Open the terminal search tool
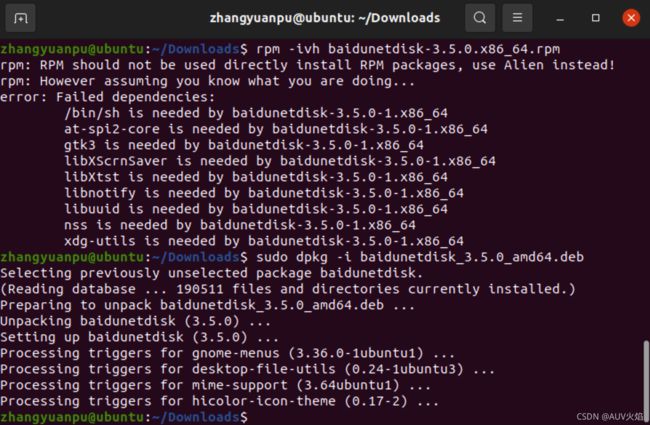This screenshot has height=425, width=650. pos(480,18)
